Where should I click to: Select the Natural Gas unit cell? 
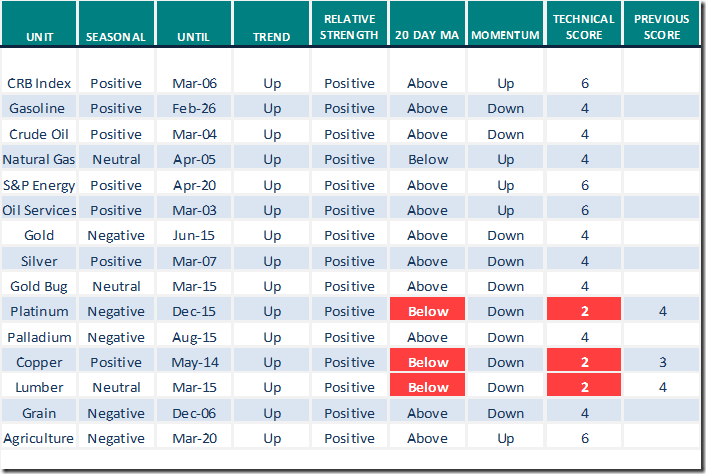[39, 159]
